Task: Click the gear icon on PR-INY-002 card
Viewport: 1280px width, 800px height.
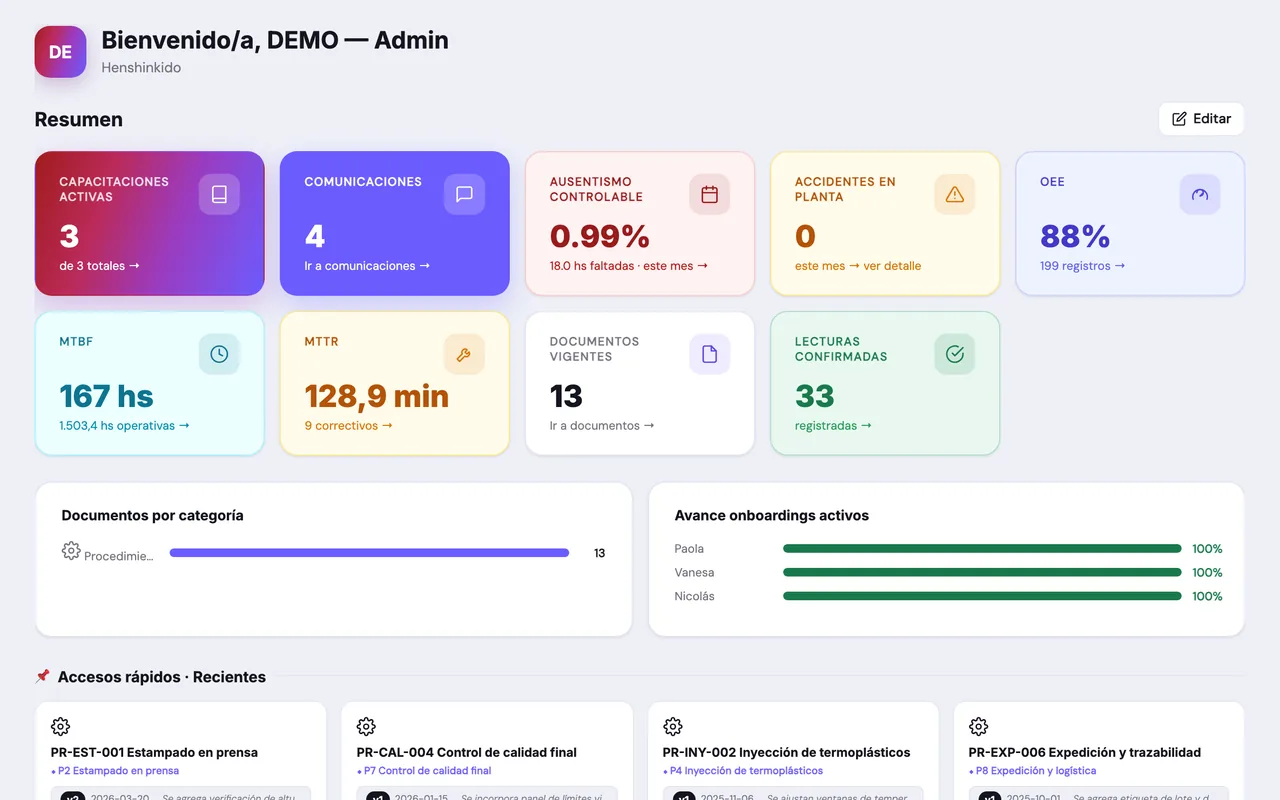Action: click(672, 727)
